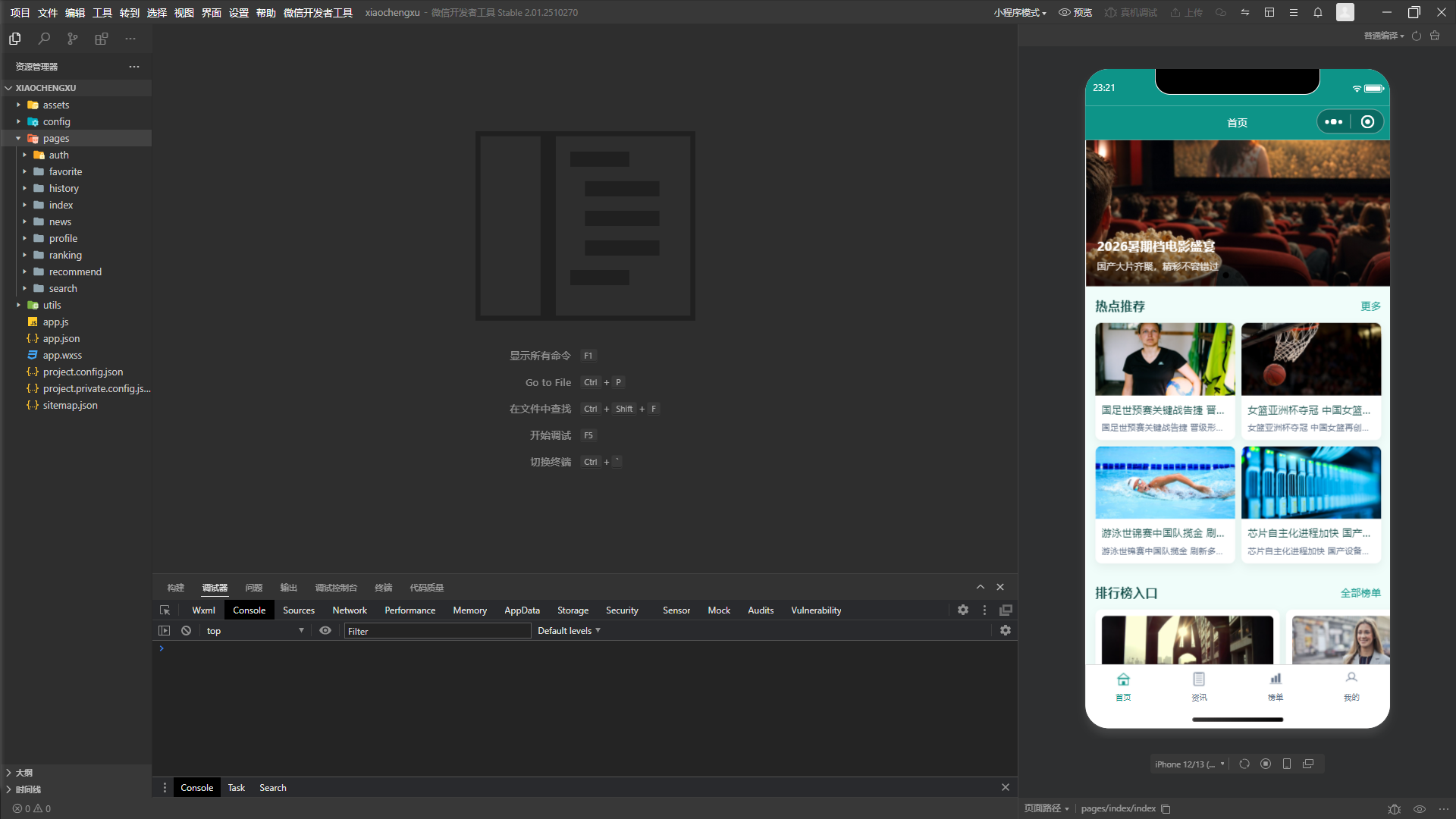
Task: Click the clear cache icon beside refresh
Action: pyautogui.click(x=1435, y=36)
